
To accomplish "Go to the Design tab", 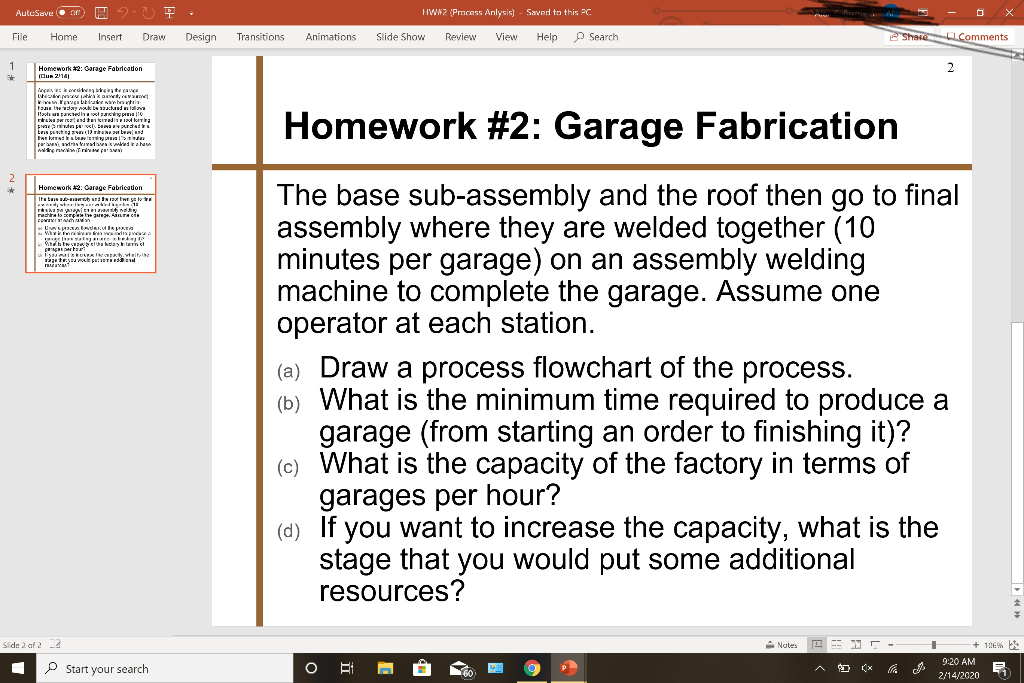I will click(x=200, y=37).
